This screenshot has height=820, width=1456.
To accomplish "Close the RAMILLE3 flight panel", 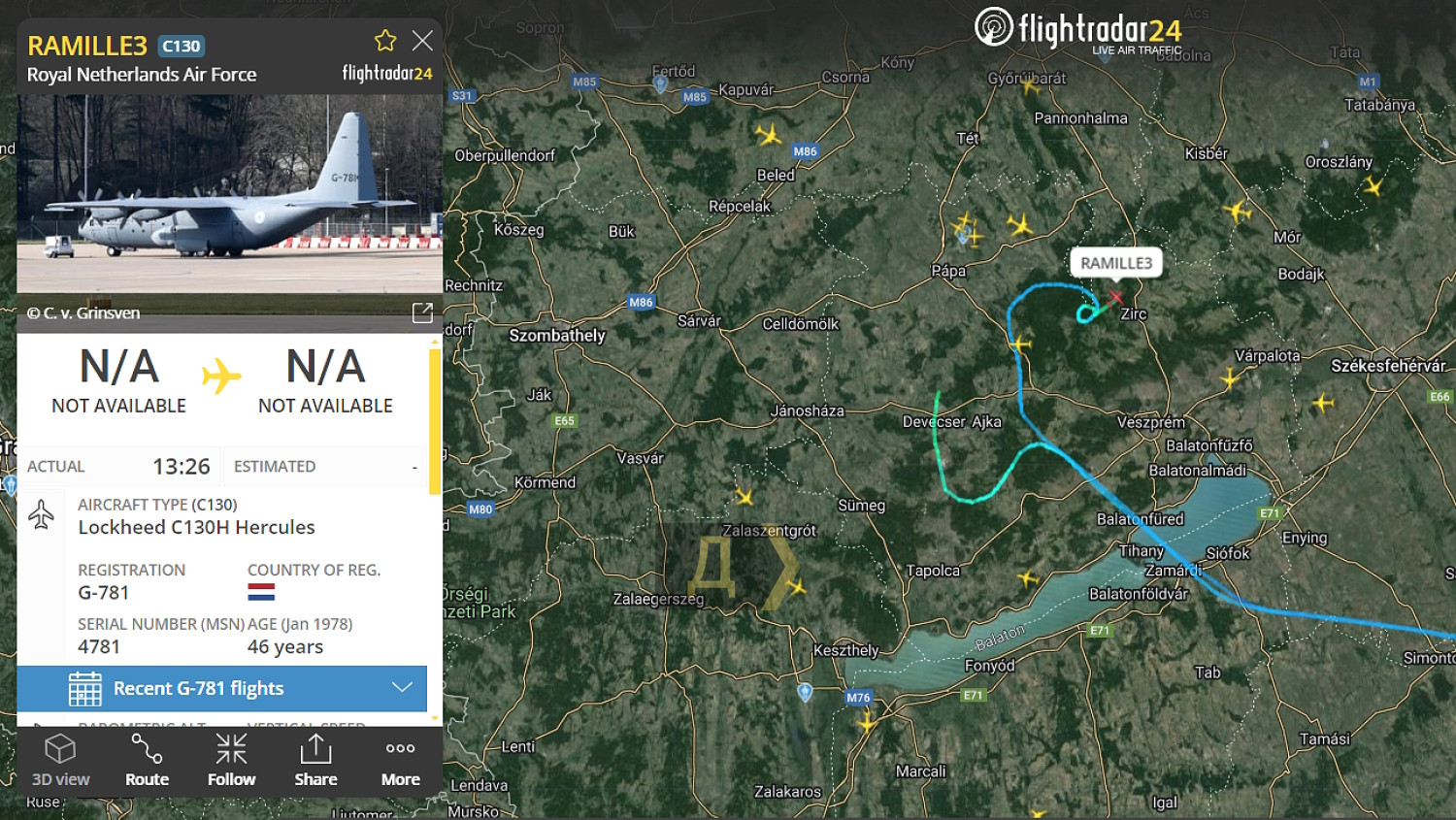I will click(x=422, y=41).
